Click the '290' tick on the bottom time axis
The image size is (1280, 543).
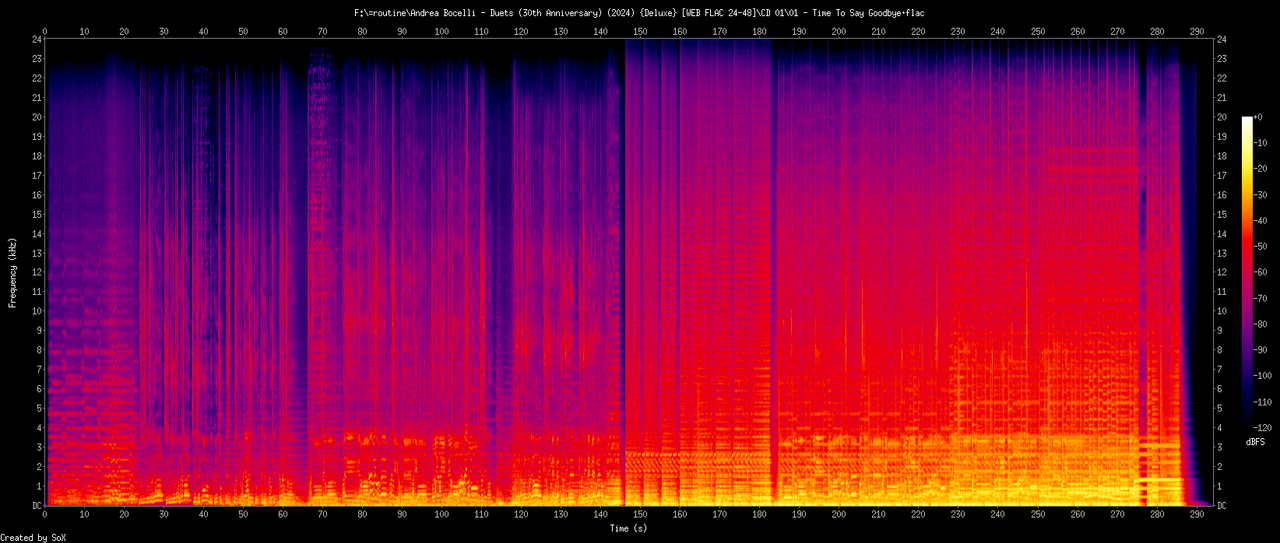pos(1196,514)
